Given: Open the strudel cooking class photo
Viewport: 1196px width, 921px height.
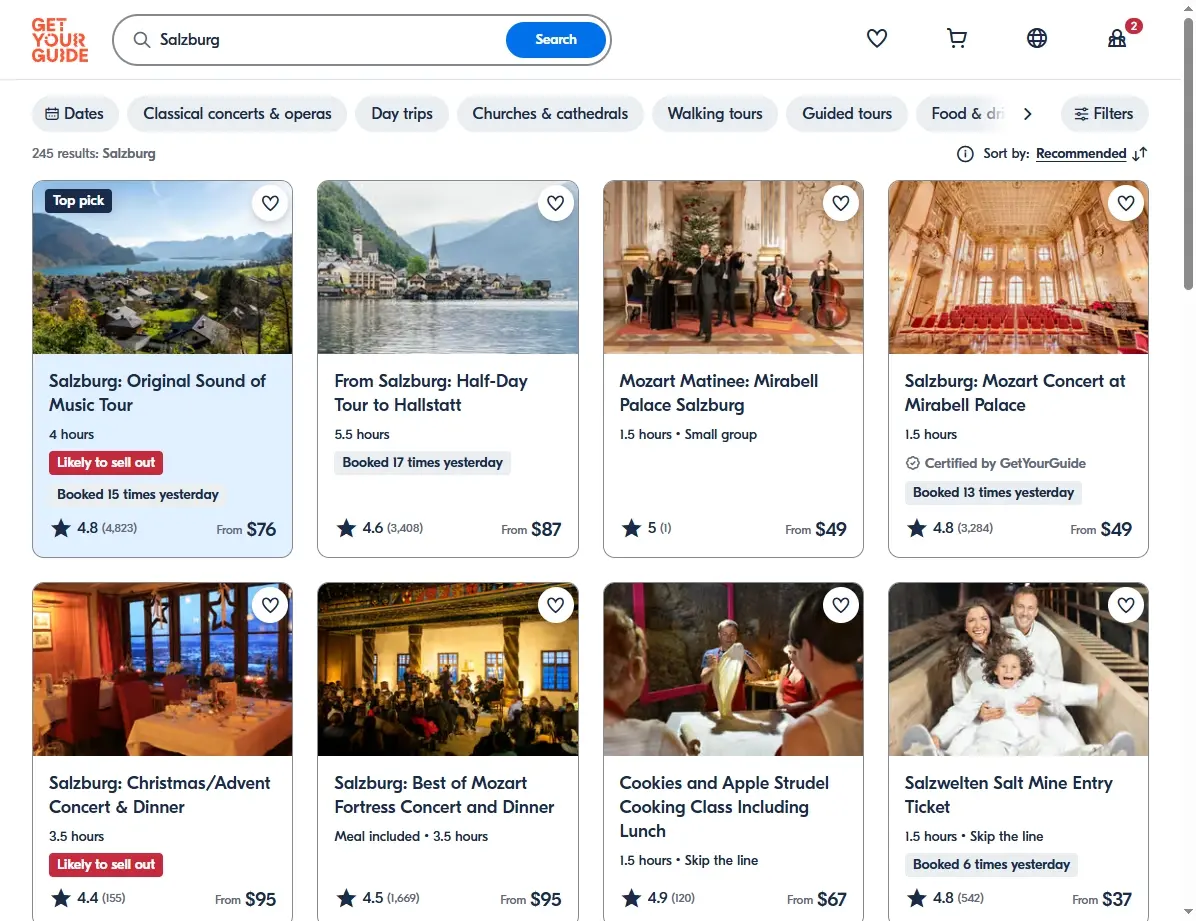Looking at the screenshot, I should coord(733,669).
